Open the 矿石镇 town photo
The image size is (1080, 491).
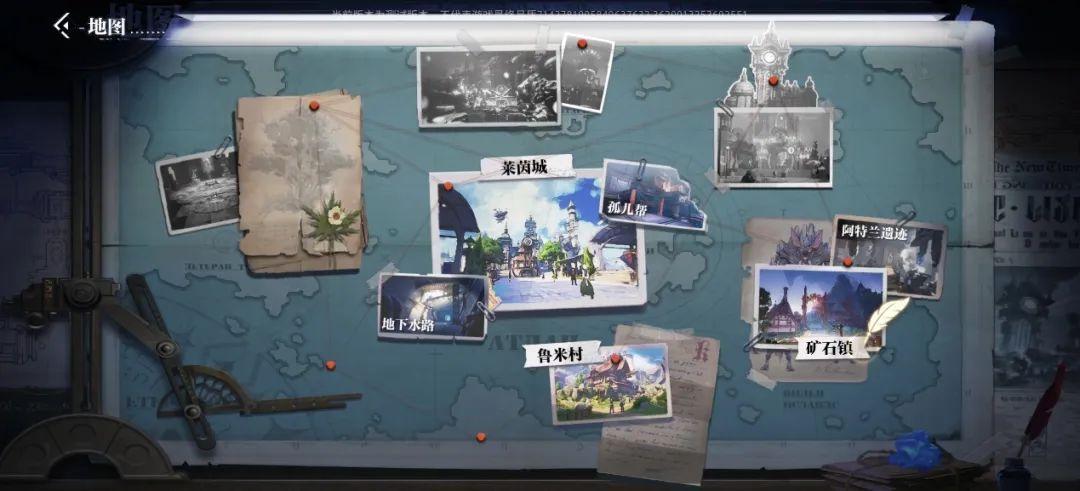(x=820, y=308)
